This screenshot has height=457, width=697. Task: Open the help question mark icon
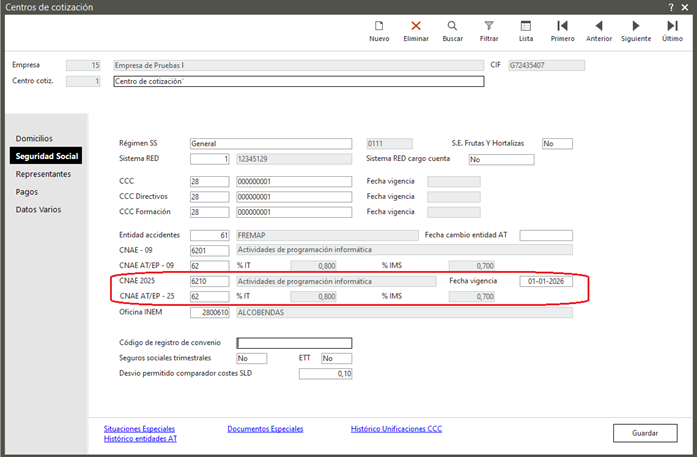point(670,7)
